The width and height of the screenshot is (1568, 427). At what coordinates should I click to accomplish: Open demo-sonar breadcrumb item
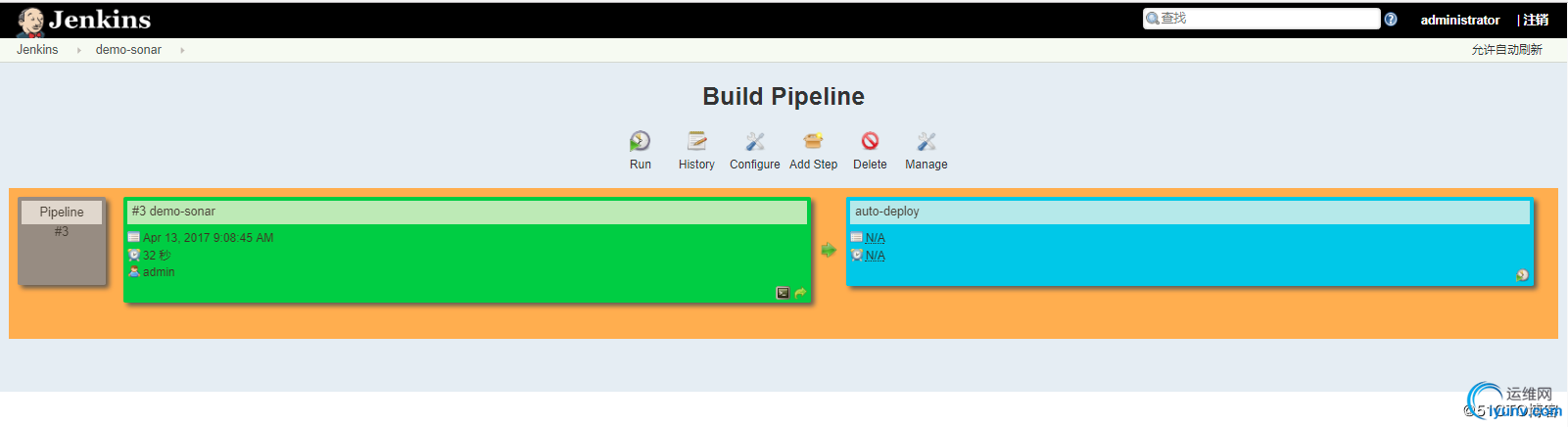tap(128, 50)
